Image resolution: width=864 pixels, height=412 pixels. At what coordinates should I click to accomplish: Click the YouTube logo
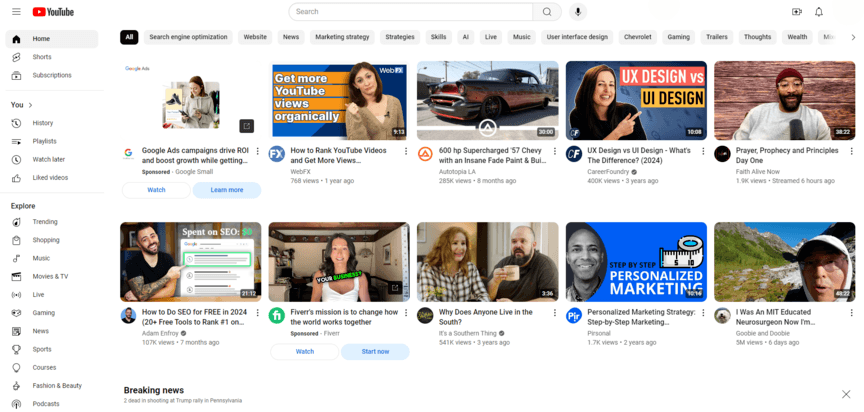53,12
